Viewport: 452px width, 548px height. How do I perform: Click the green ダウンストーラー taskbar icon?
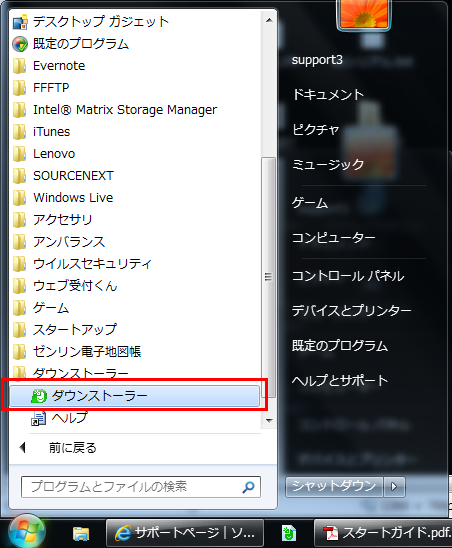(x=289, y=533)
